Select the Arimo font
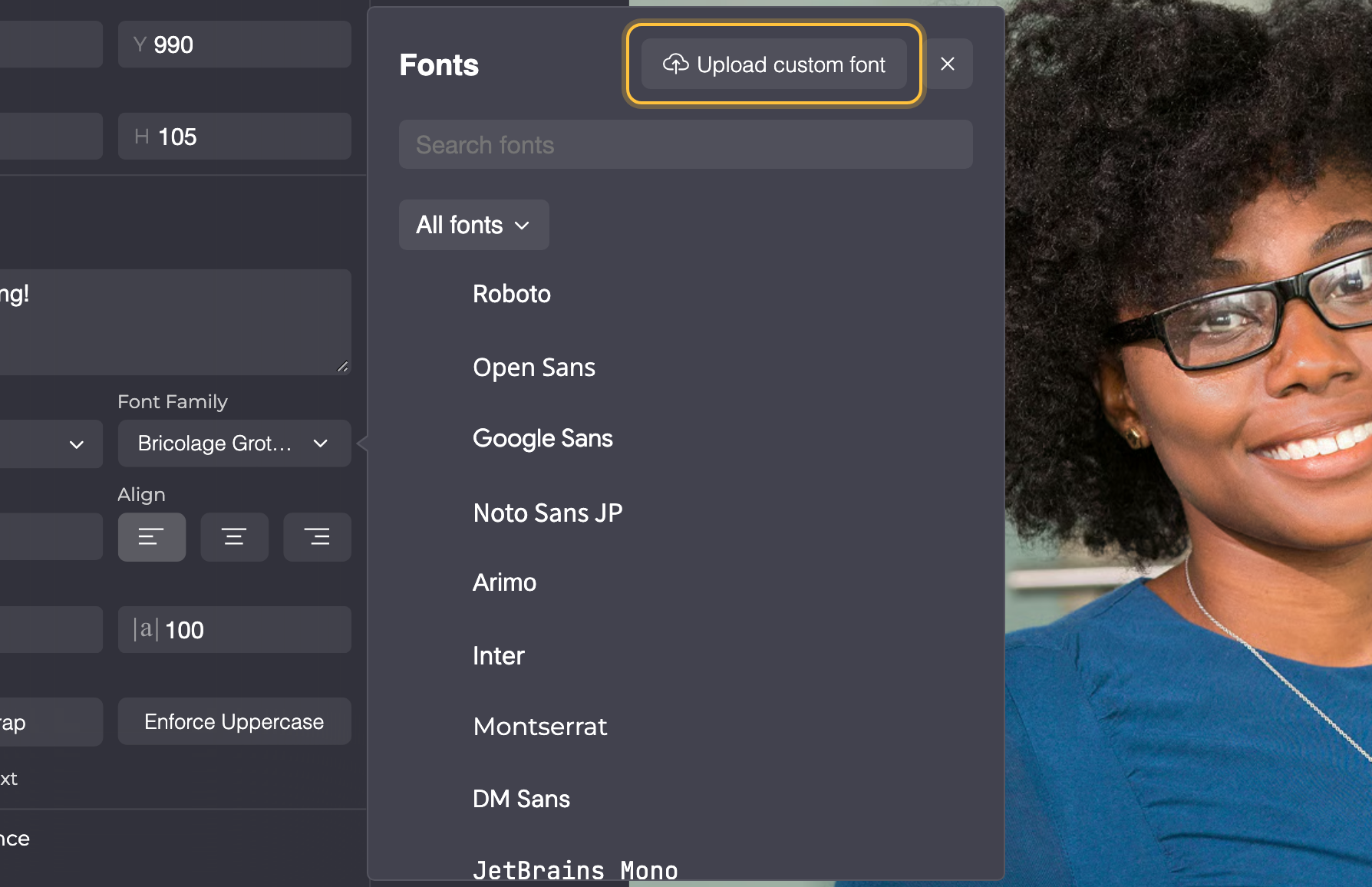 (504, 582)
